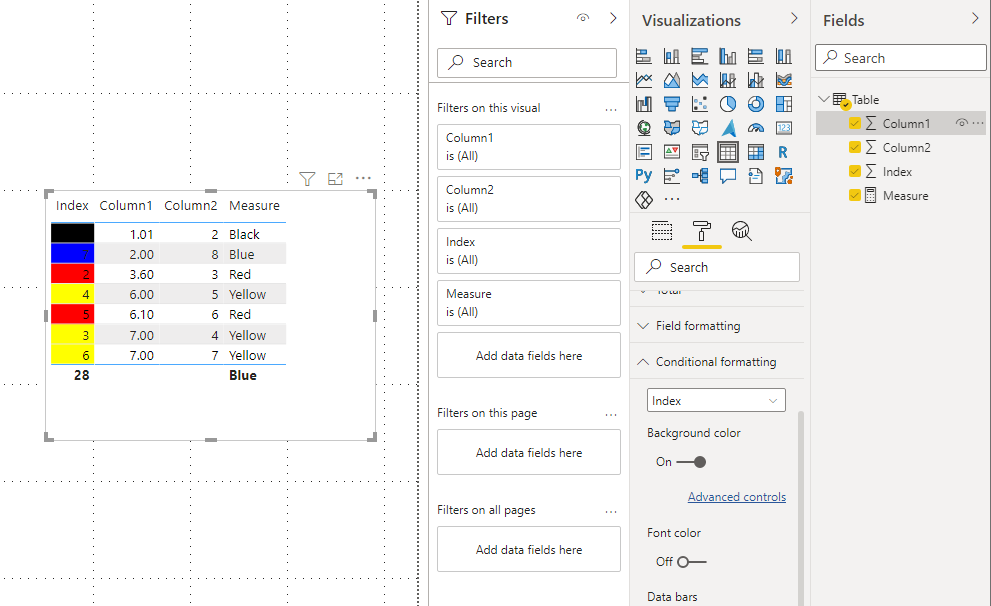Select the stacked bar chart visual
Image resolution: width=991 pixels, height=606 pixels.
pos(643,56)
